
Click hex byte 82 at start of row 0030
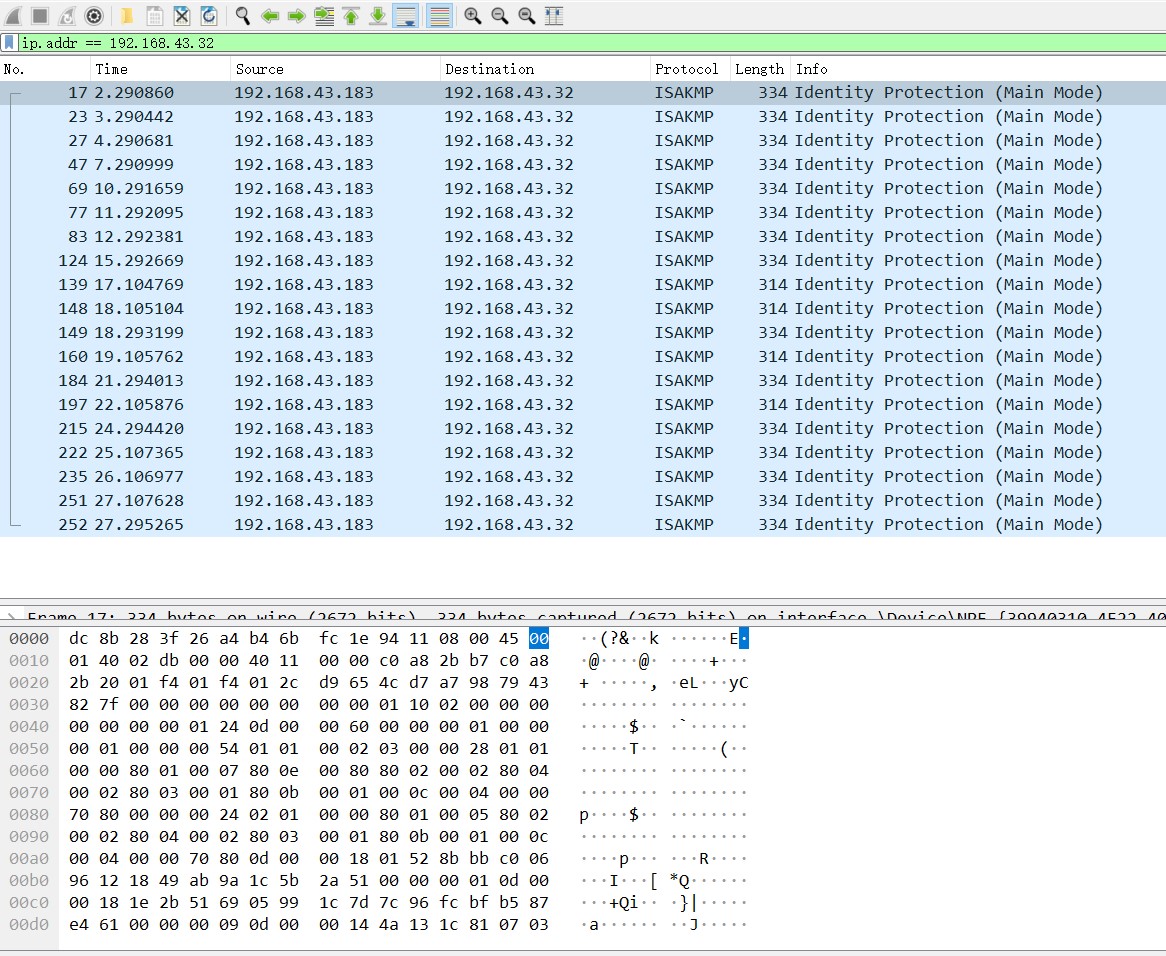[x=79, y=705]
